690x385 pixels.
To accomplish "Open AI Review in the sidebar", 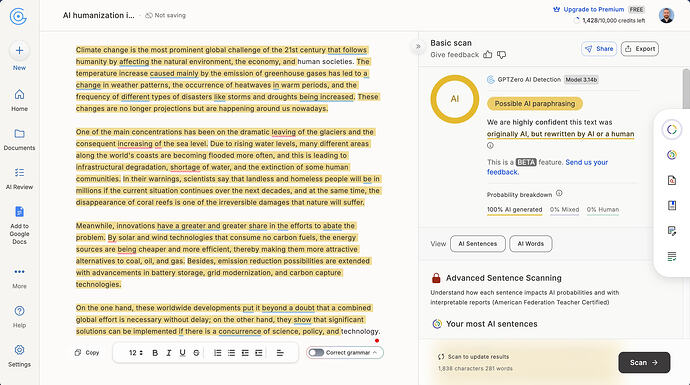I will (x=19, y=179).
